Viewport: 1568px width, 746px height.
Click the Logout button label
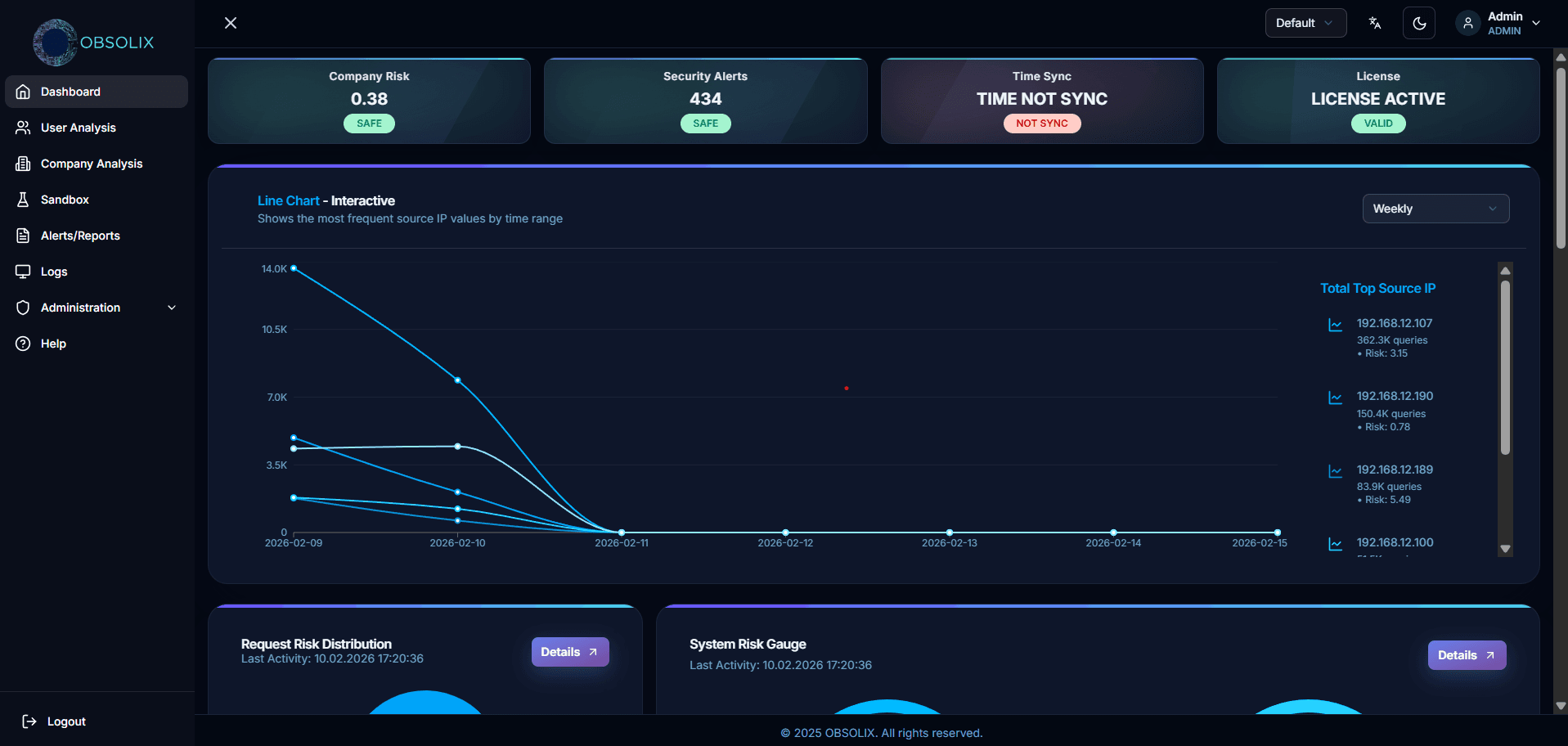(x=66, y=721)
